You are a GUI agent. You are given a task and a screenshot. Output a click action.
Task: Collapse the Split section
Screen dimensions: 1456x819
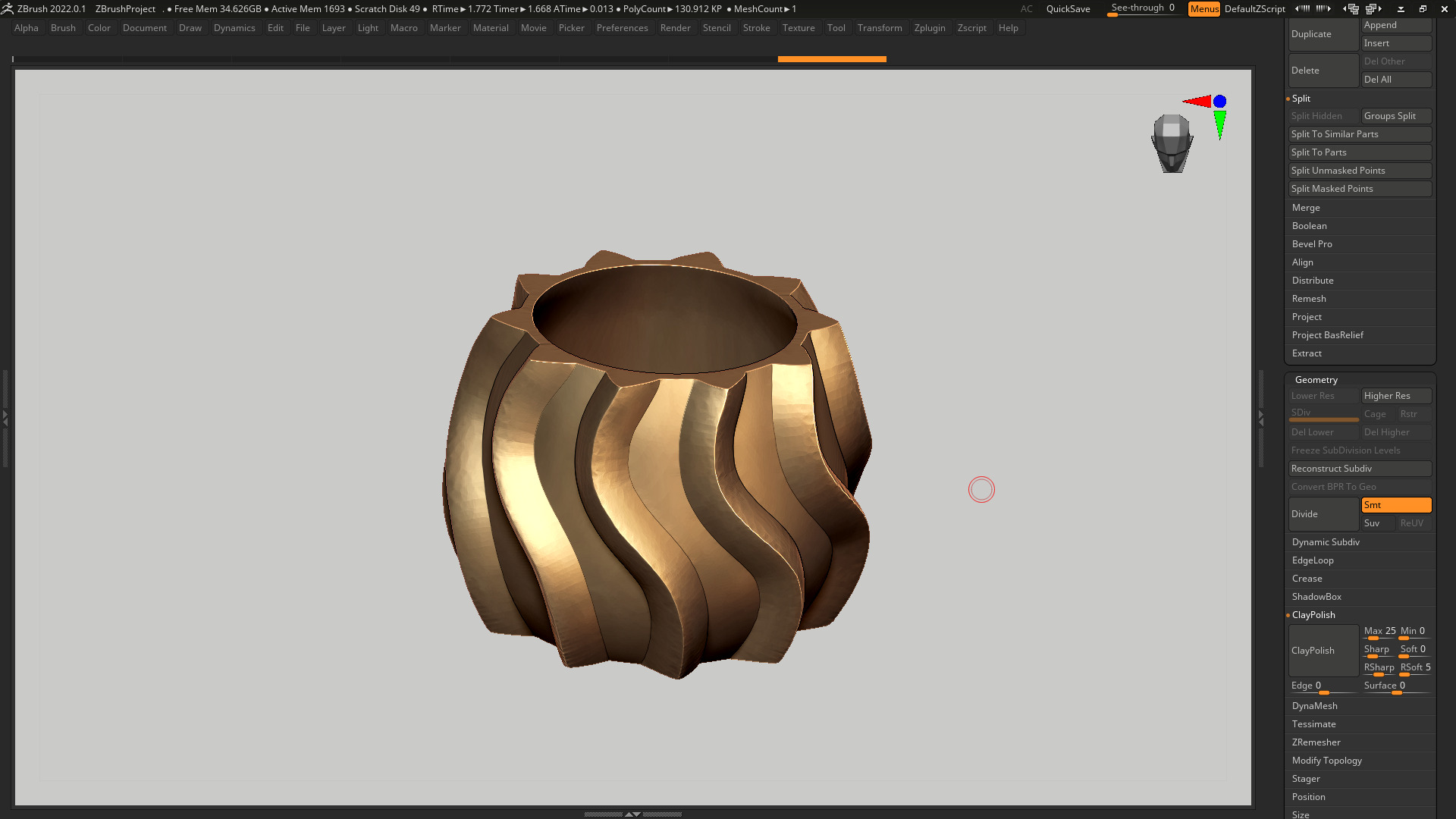tap(1301, 99)
